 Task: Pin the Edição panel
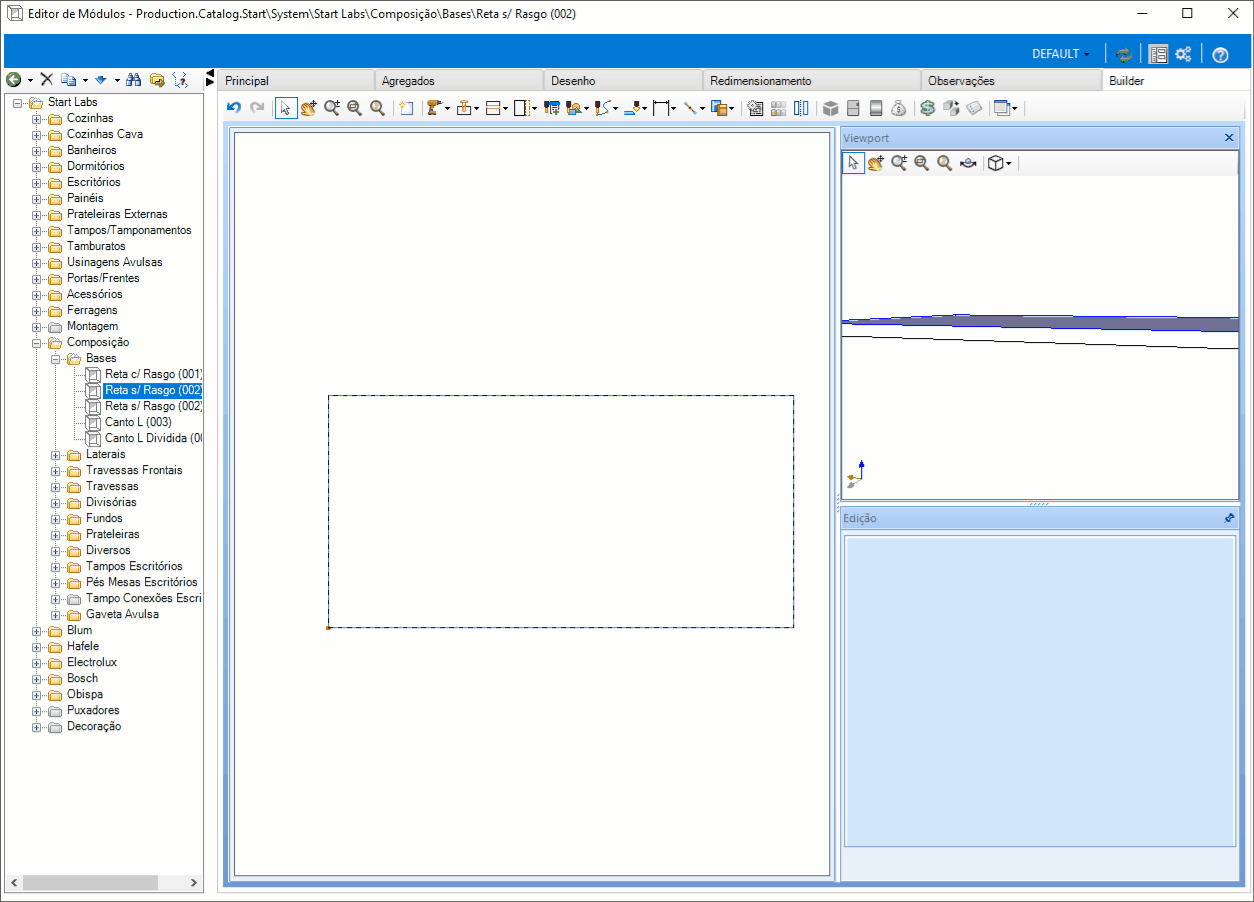[1229, 518]
